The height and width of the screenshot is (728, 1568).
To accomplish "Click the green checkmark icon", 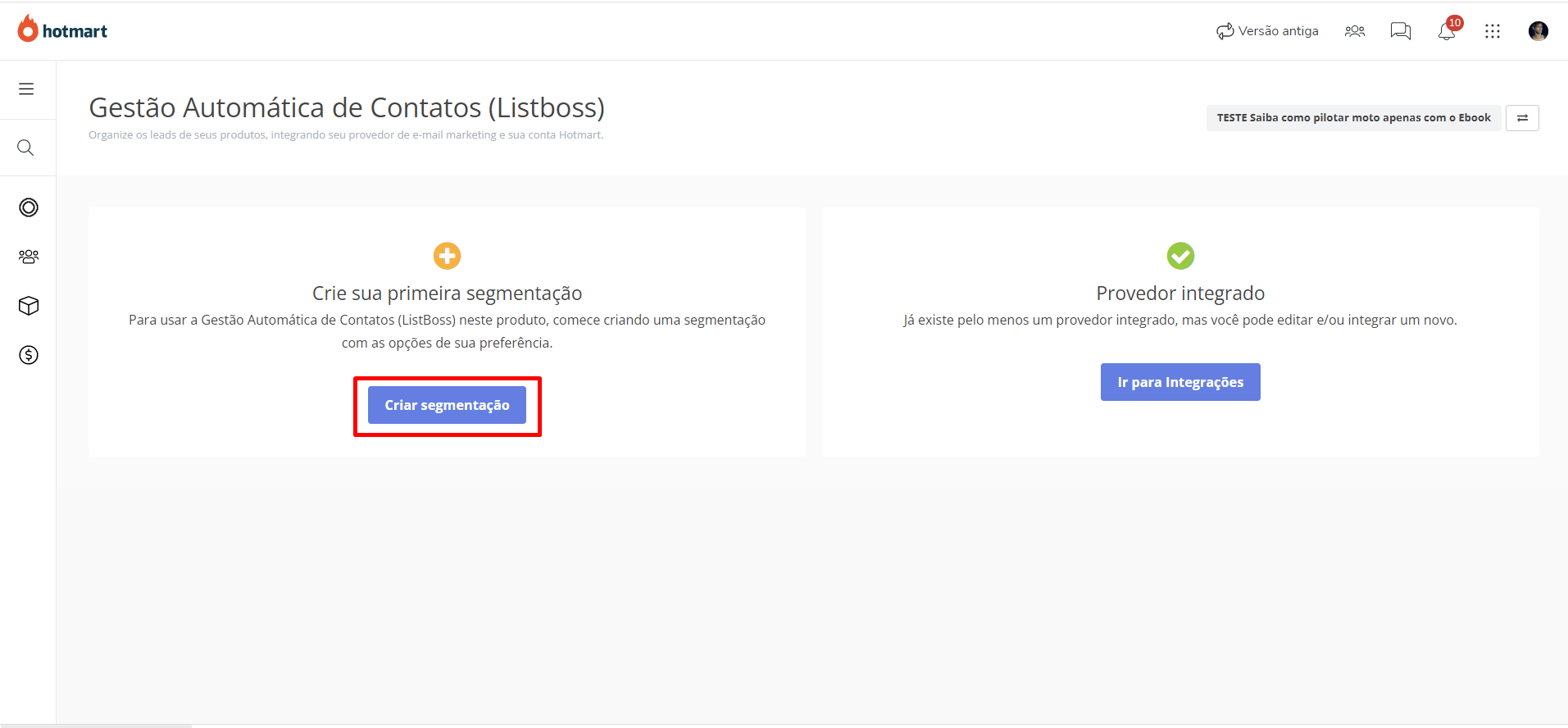I will pyautogui.click(x=1180, y=256).
